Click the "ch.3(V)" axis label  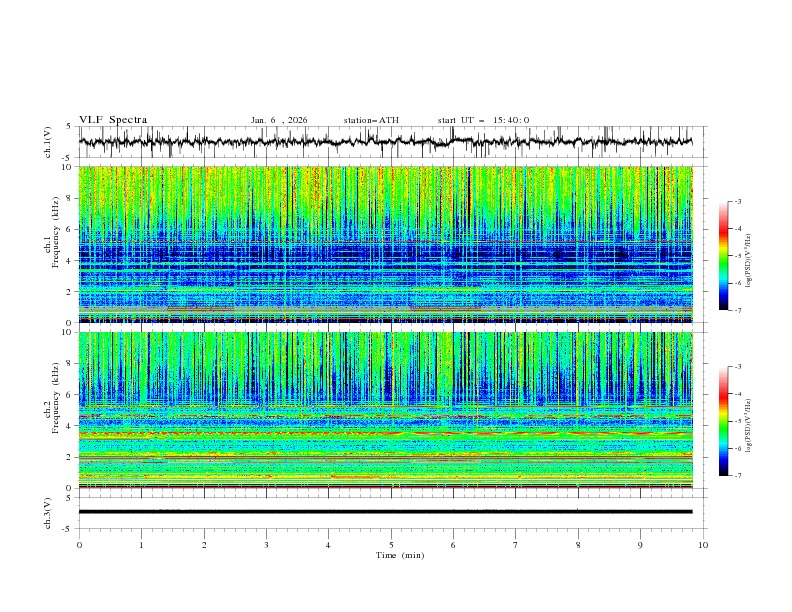[48, 513]
